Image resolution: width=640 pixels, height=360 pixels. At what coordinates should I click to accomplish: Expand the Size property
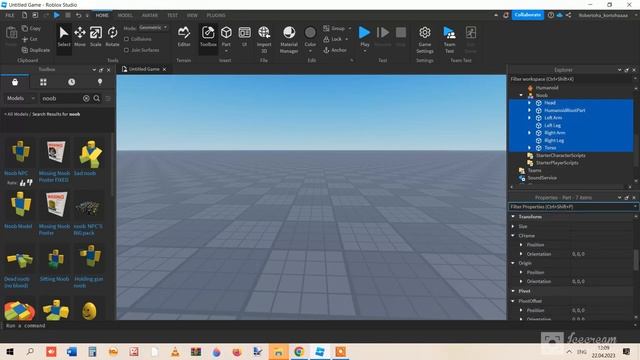point(513,226)
